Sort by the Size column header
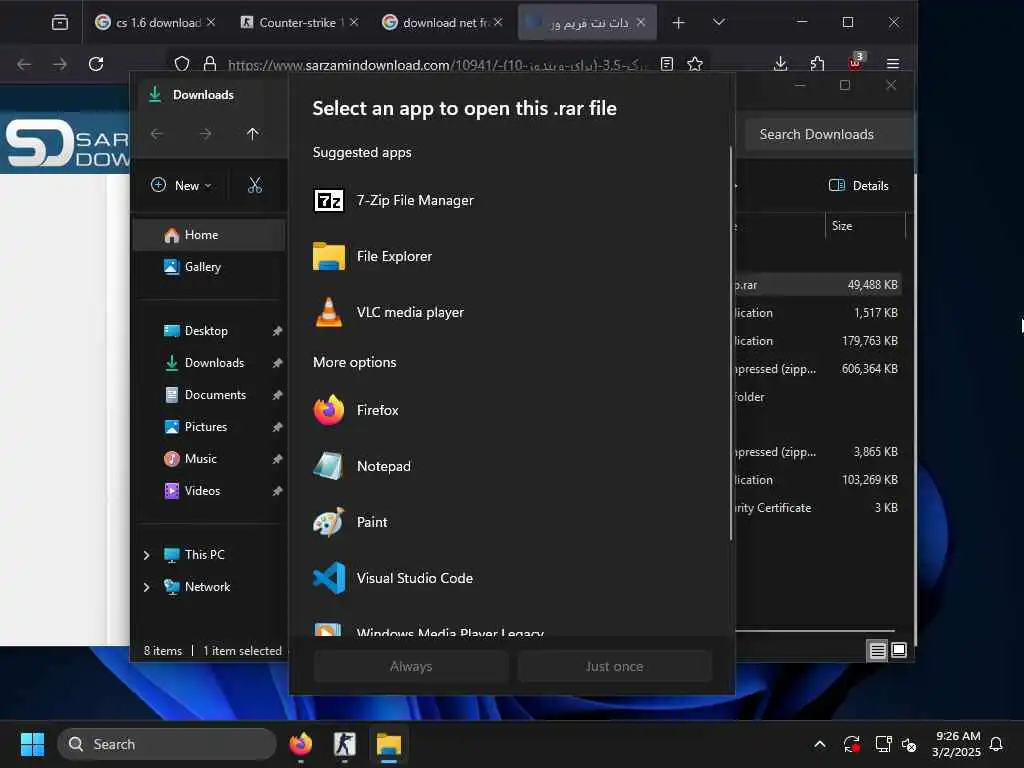The width and height of the screenshot is (1024, 768). [865, 226]
